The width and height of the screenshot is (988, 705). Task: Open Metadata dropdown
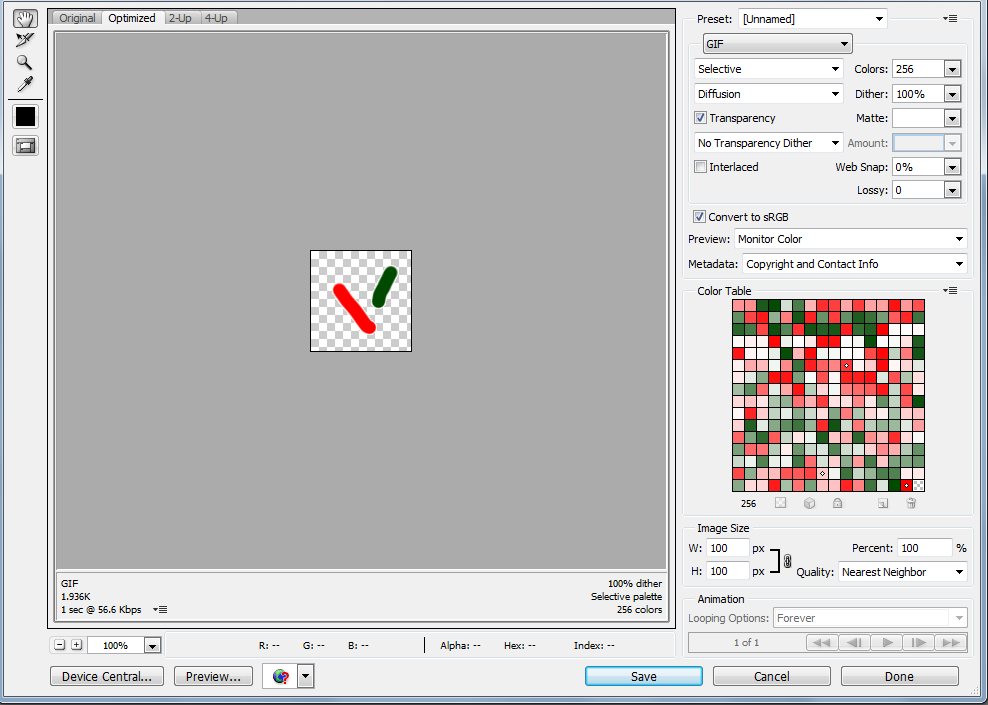coord(854,264)
